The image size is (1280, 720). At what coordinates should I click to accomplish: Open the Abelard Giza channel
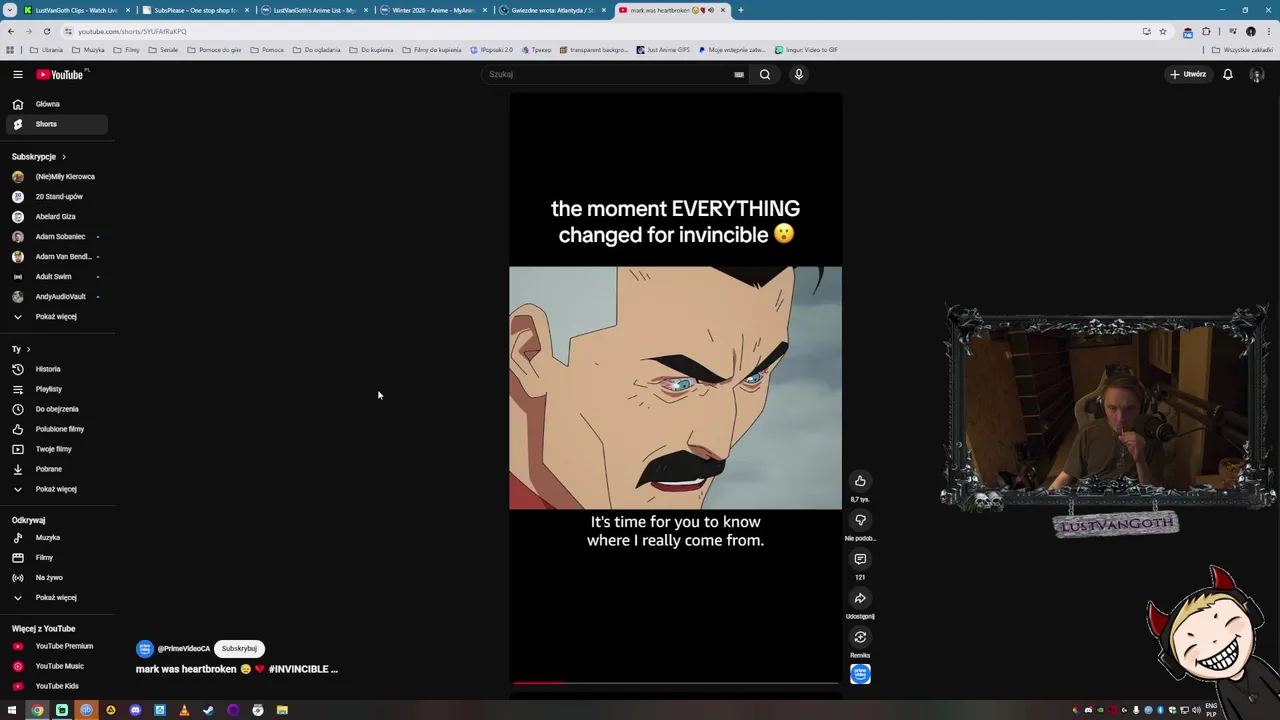[x=55, y=217]
